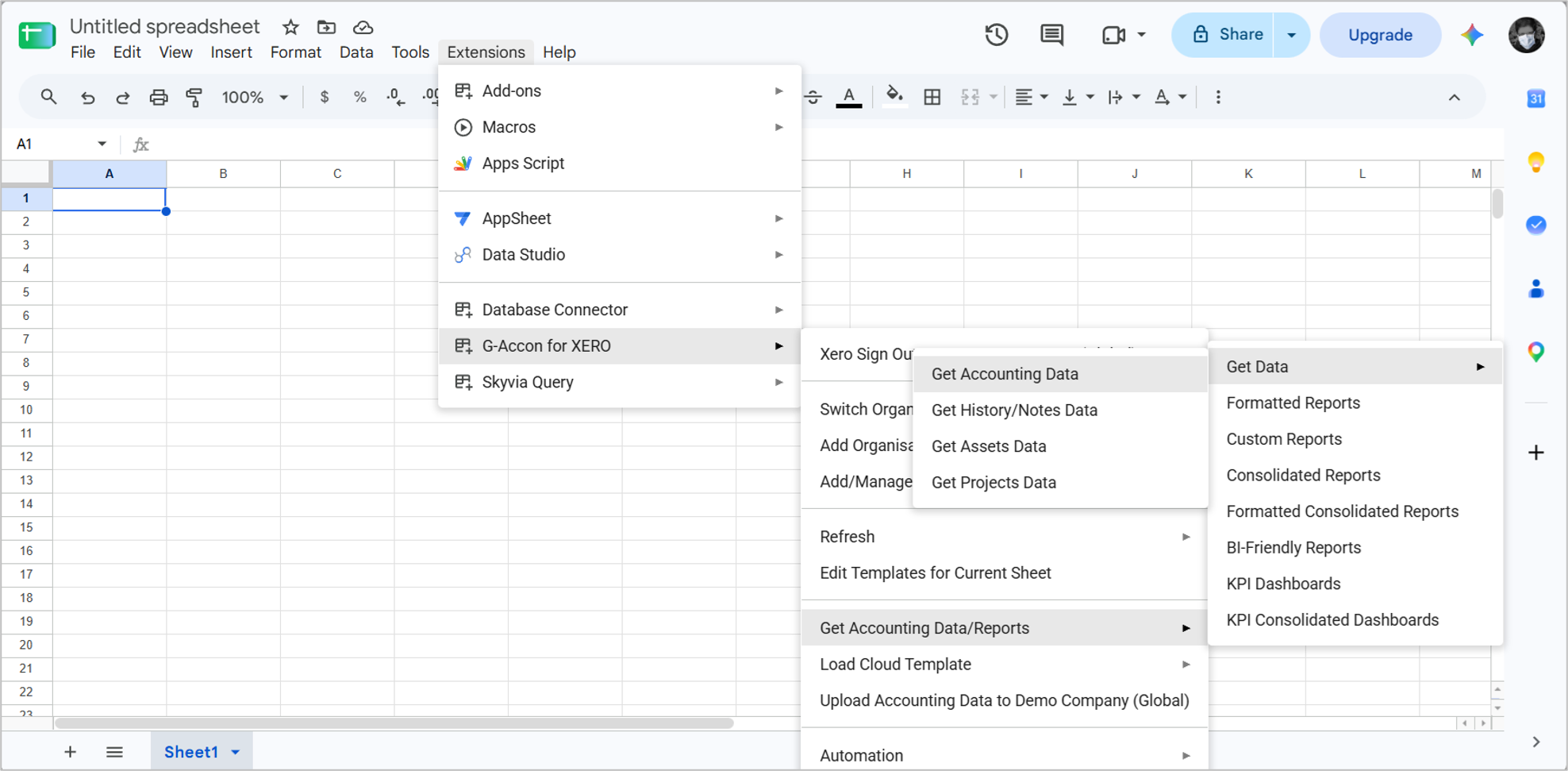
Task: Open the Gemini sparkle icon
Action: [1472, 35]
